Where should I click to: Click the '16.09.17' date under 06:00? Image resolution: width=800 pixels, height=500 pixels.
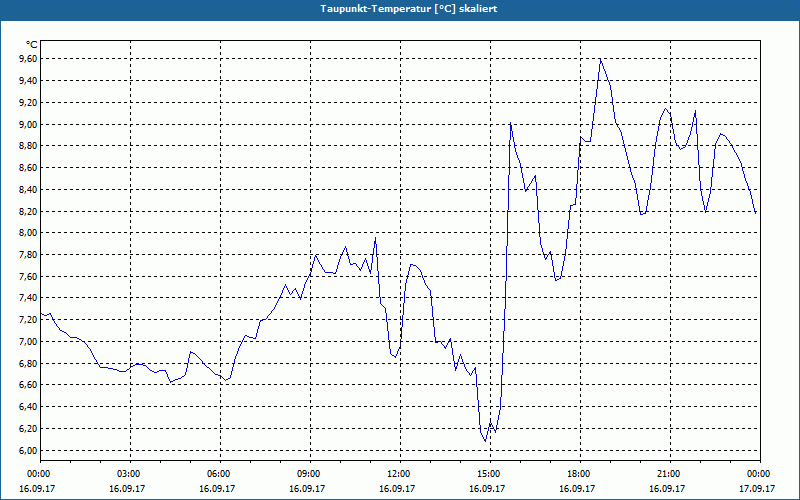[x=217, y=488]
